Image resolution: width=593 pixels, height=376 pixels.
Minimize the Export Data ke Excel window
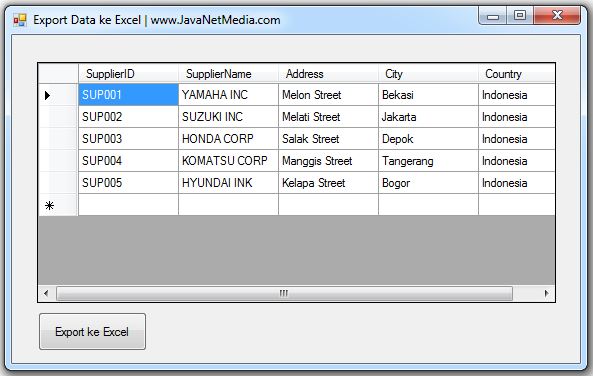tap(492, 16)
